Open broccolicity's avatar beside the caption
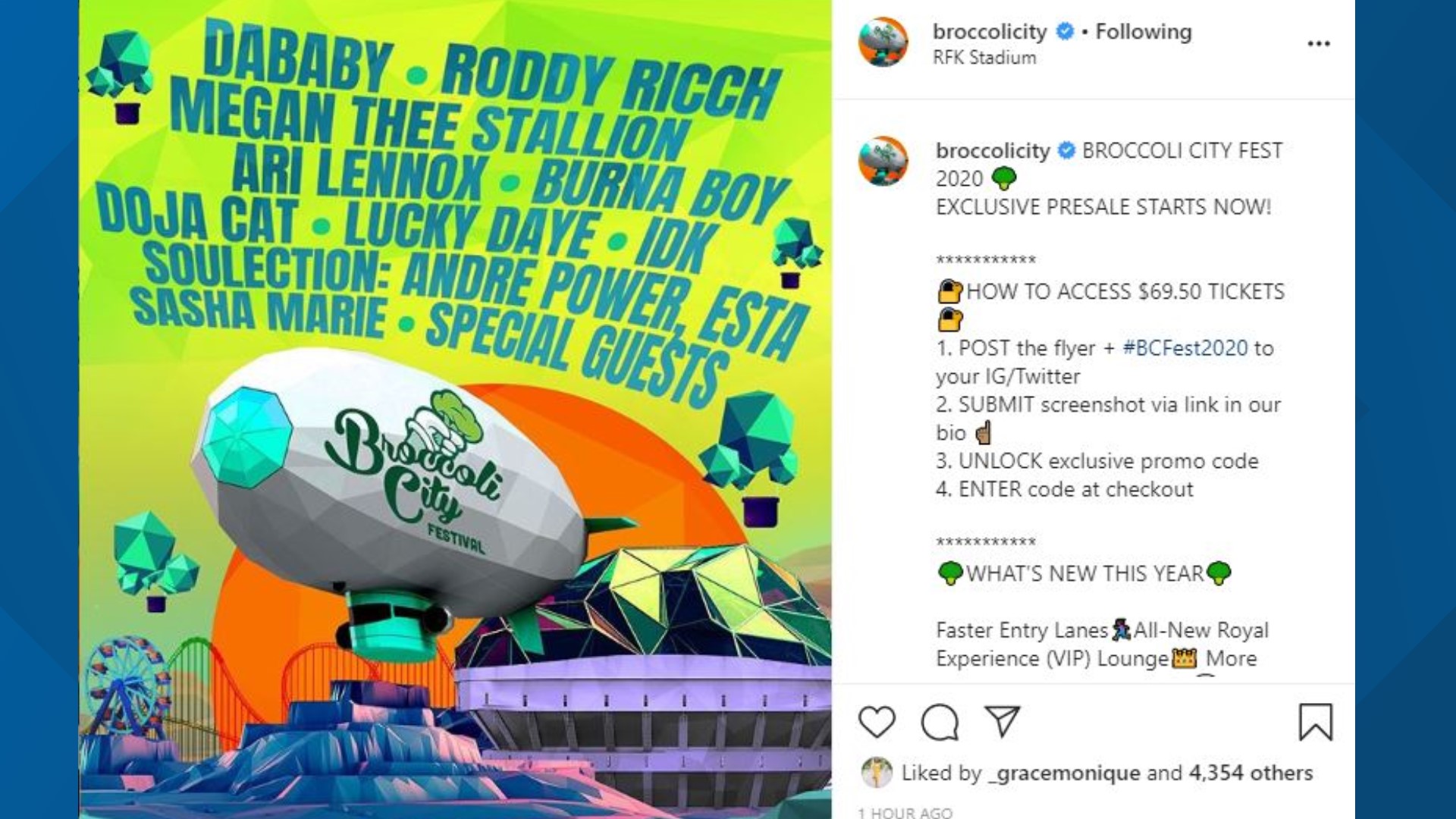Image resolution: width=1456 pixels, height=819 pixels. pyautogui.click(x=884, y=159)
